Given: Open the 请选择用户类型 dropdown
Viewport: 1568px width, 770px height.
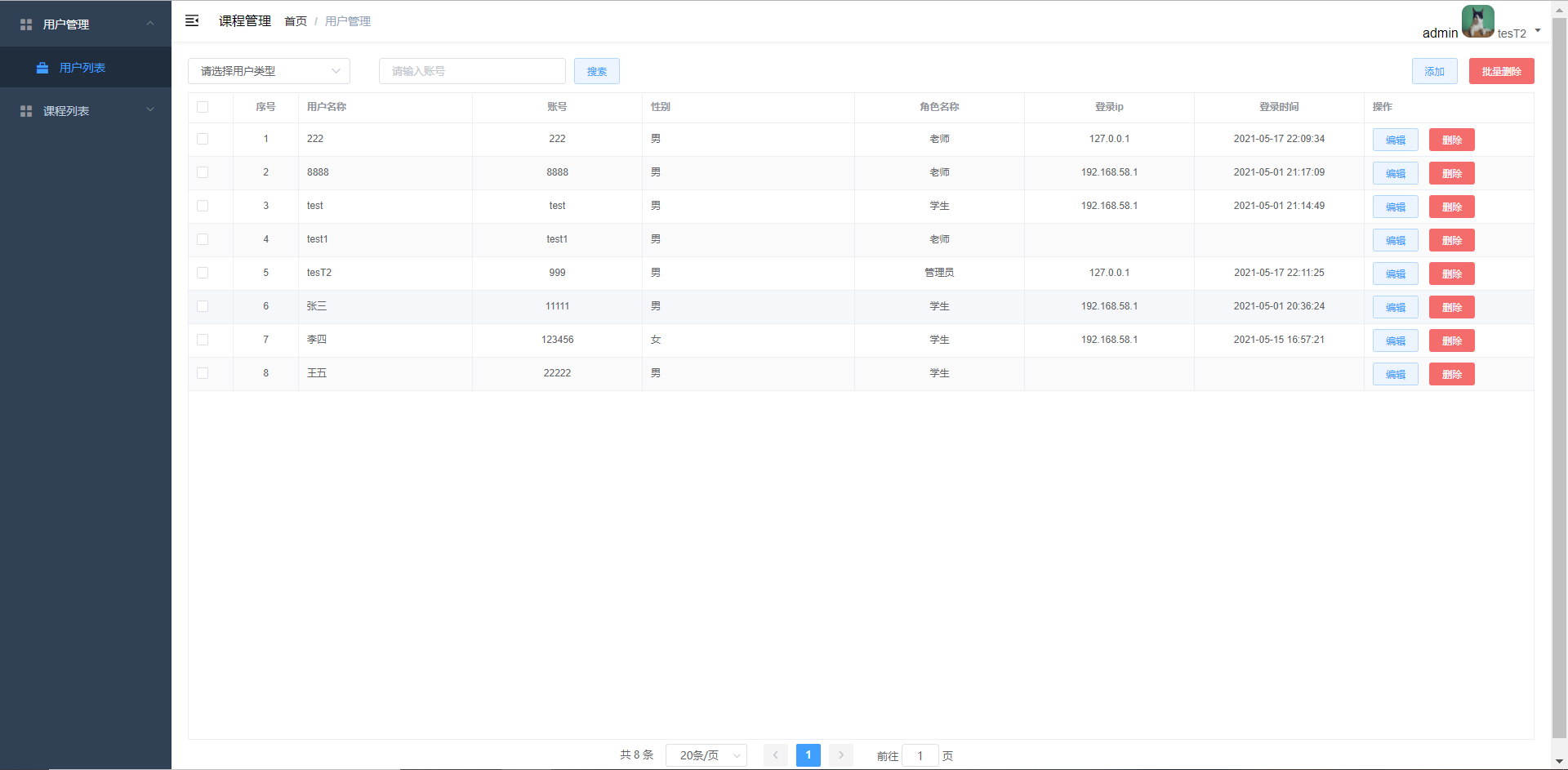Looking at the screenshot, I should 269,71.
